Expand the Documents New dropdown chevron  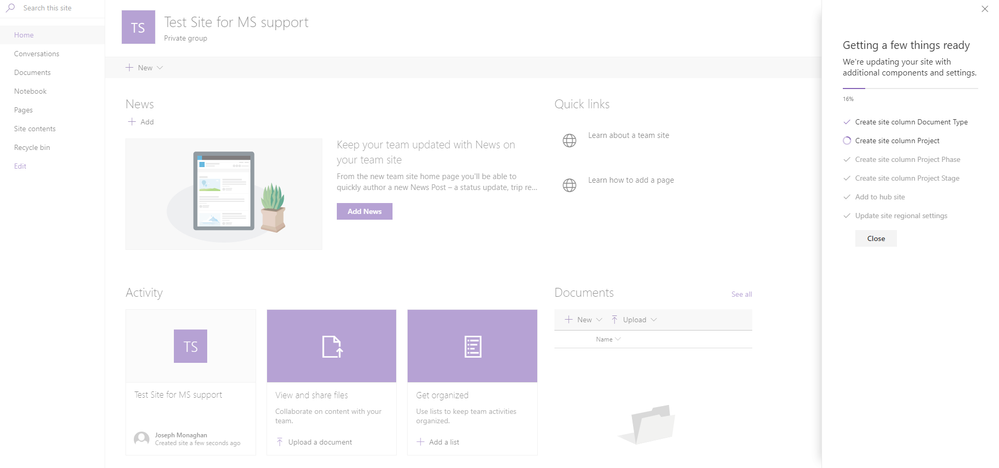tap(599, 320)
